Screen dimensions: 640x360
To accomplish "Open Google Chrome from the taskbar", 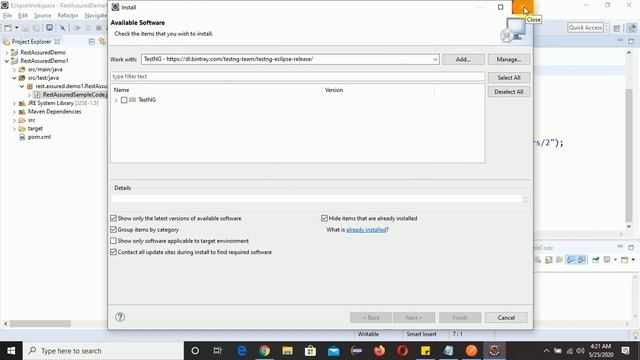I will point(264,351).
